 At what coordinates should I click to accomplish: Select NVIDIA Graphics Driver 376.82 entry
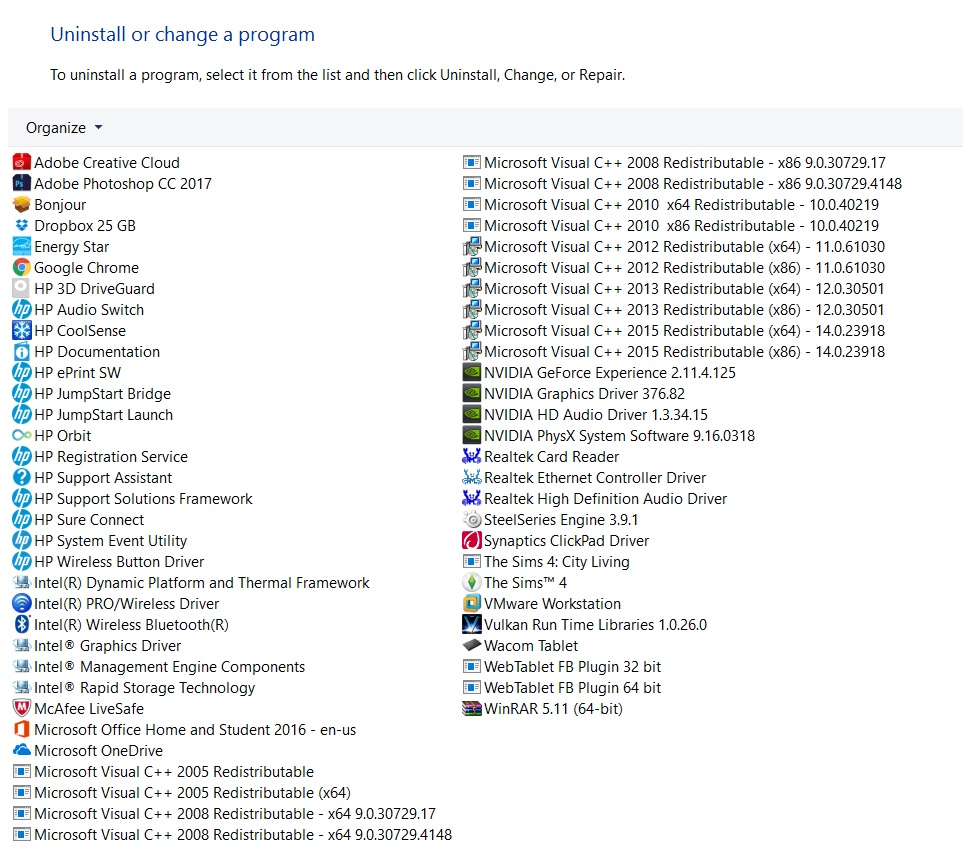[574, 394]
